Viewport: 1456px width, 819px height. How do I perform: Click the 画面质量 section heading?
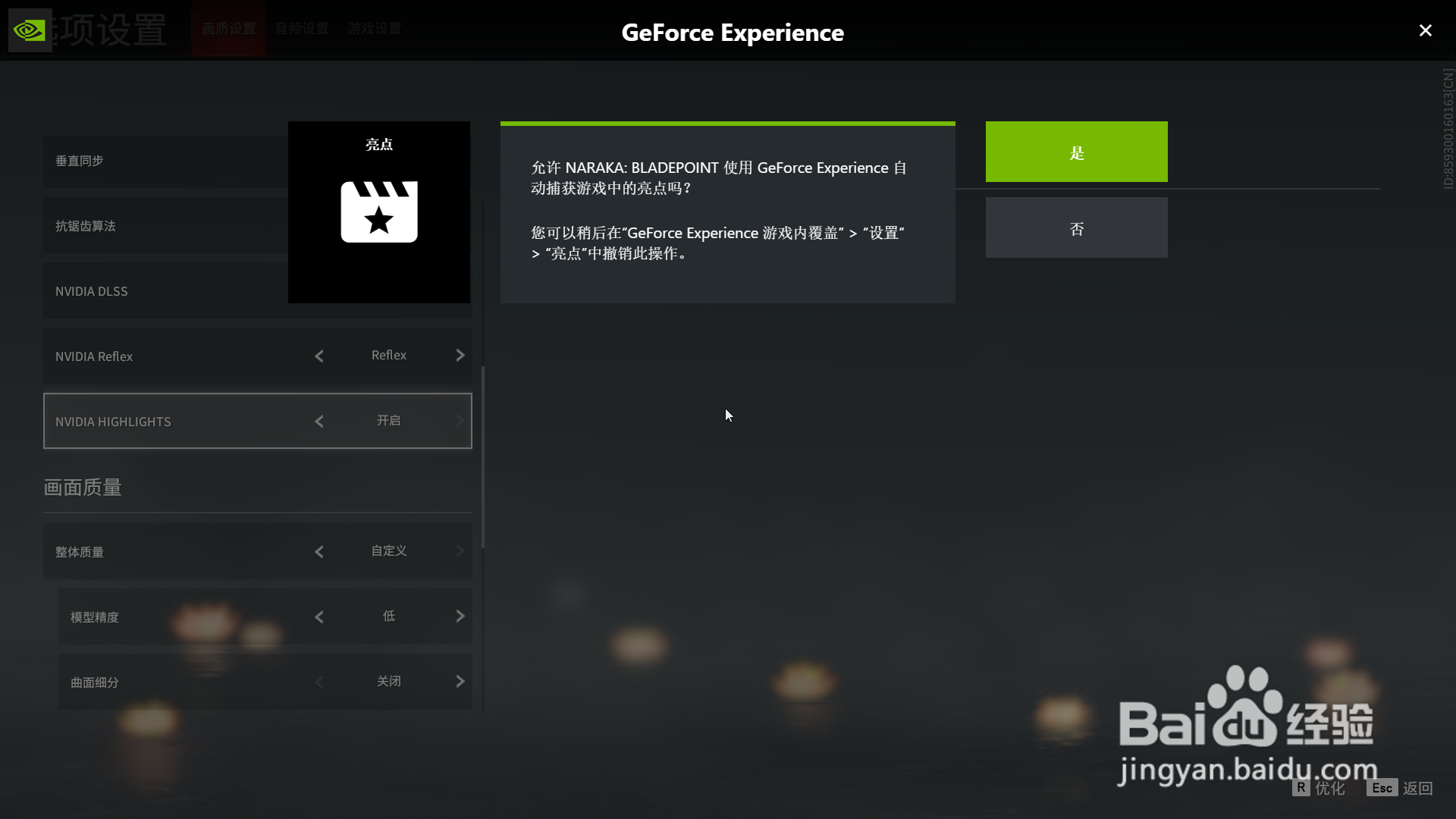[83, 488]
